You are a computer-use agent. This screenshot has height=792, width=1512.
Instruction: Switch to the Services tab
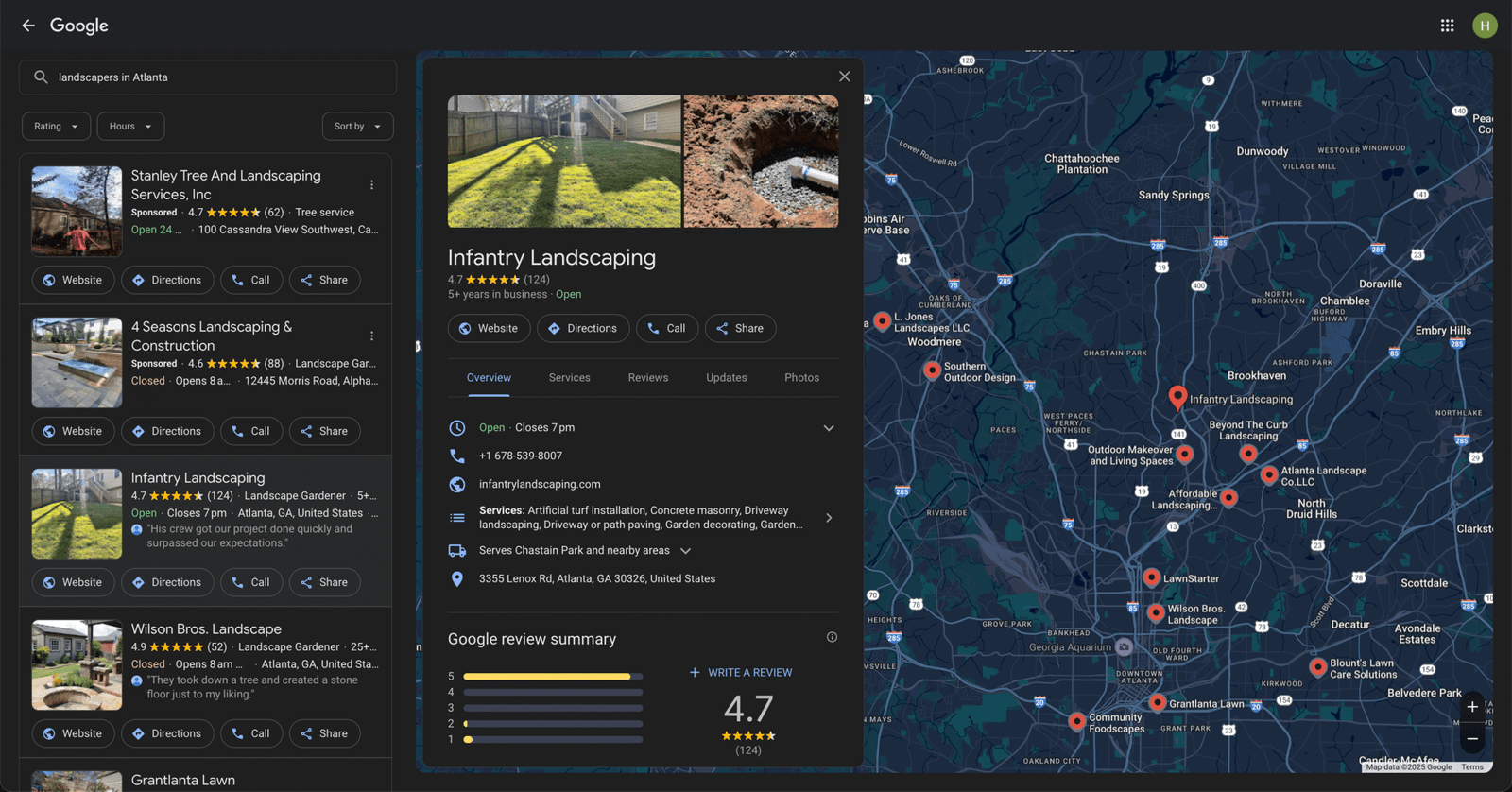click(570, 377)
